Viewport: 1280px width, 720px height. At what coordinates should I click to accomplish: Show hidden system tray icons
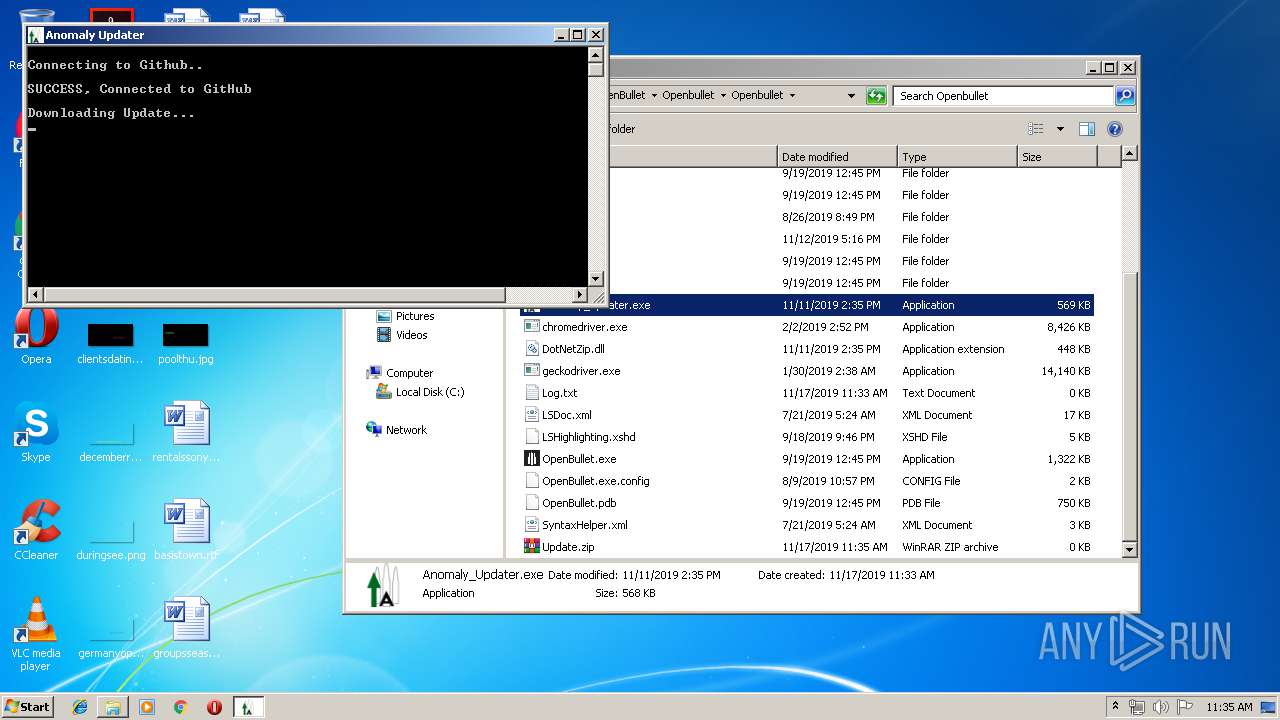coord(1116,707)
